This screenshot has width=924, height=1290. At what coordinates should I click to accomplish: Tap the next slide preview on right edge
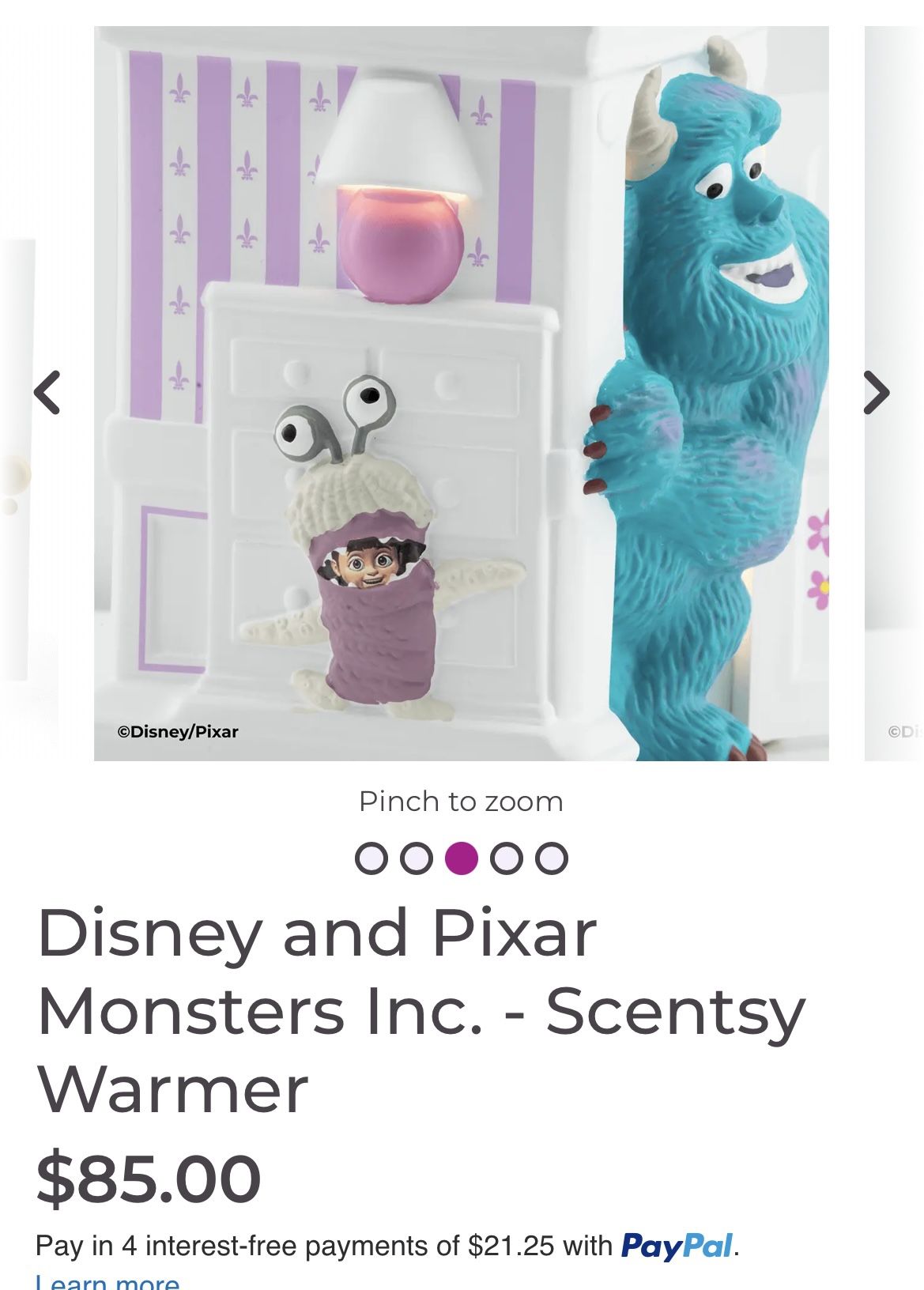(x=894, y=394)
